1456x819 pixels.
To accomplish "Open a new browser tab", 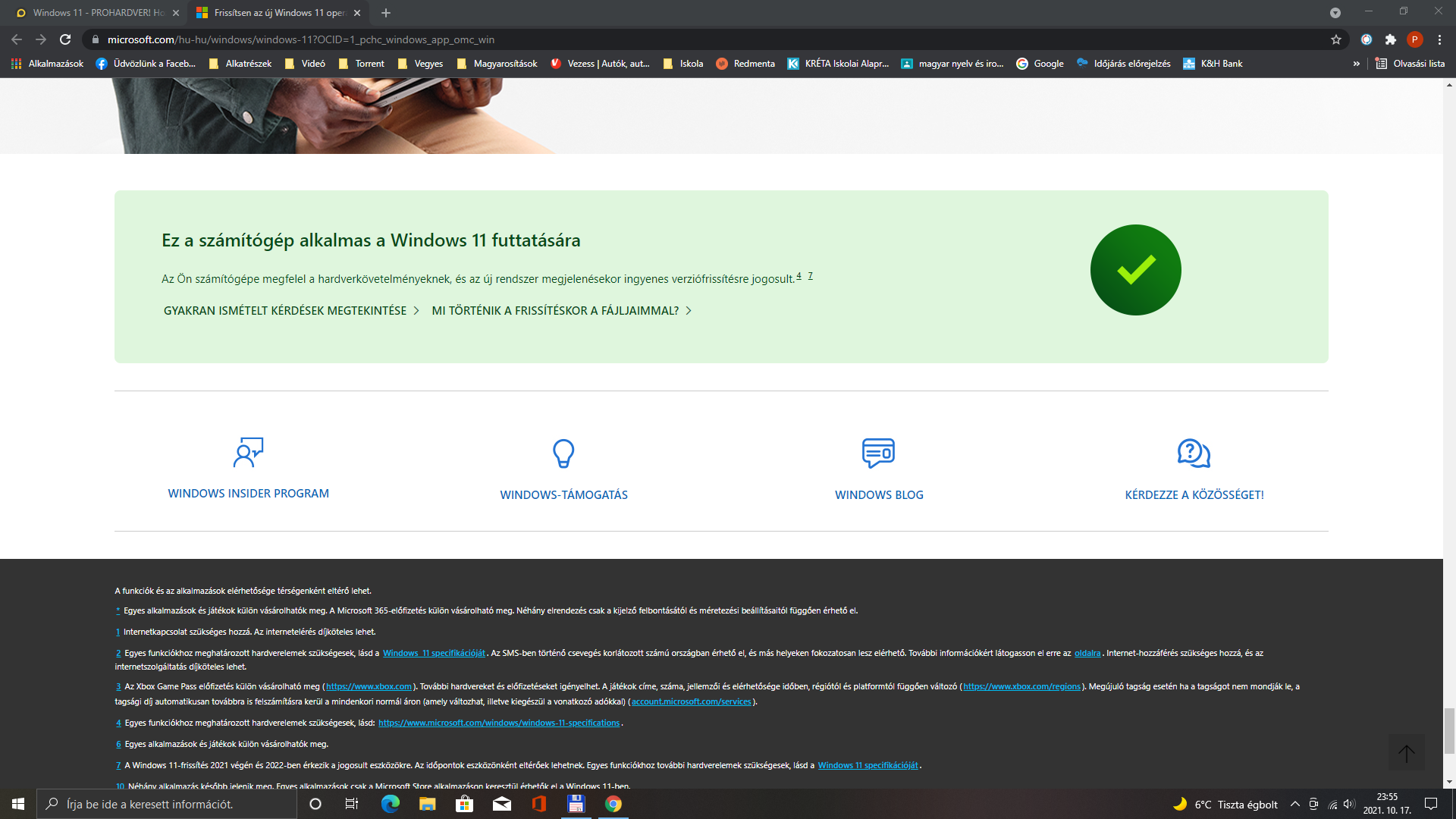I will tap(386, 13).
